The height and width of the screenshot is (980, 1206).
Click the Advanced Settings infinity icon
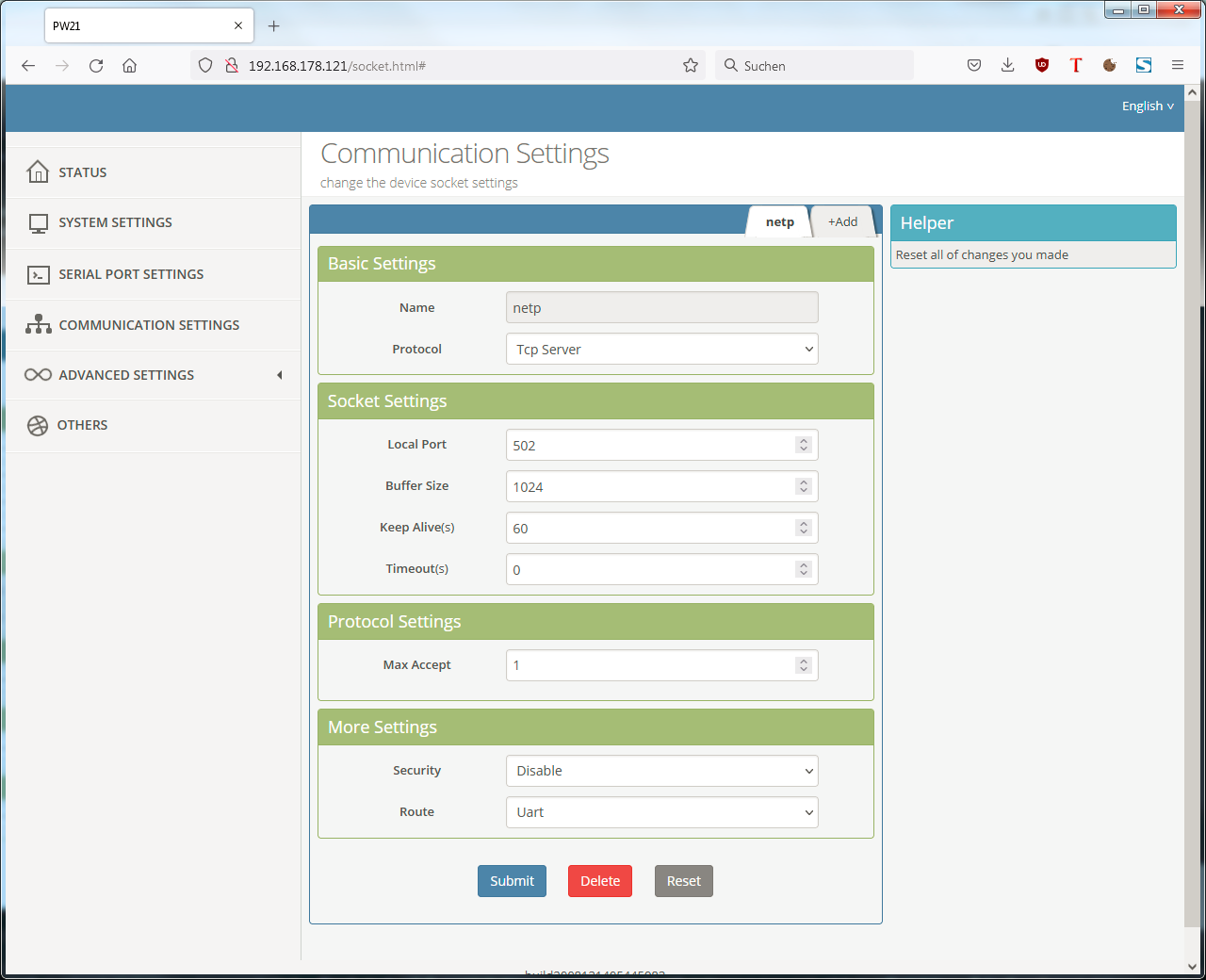tap(38, 375)
